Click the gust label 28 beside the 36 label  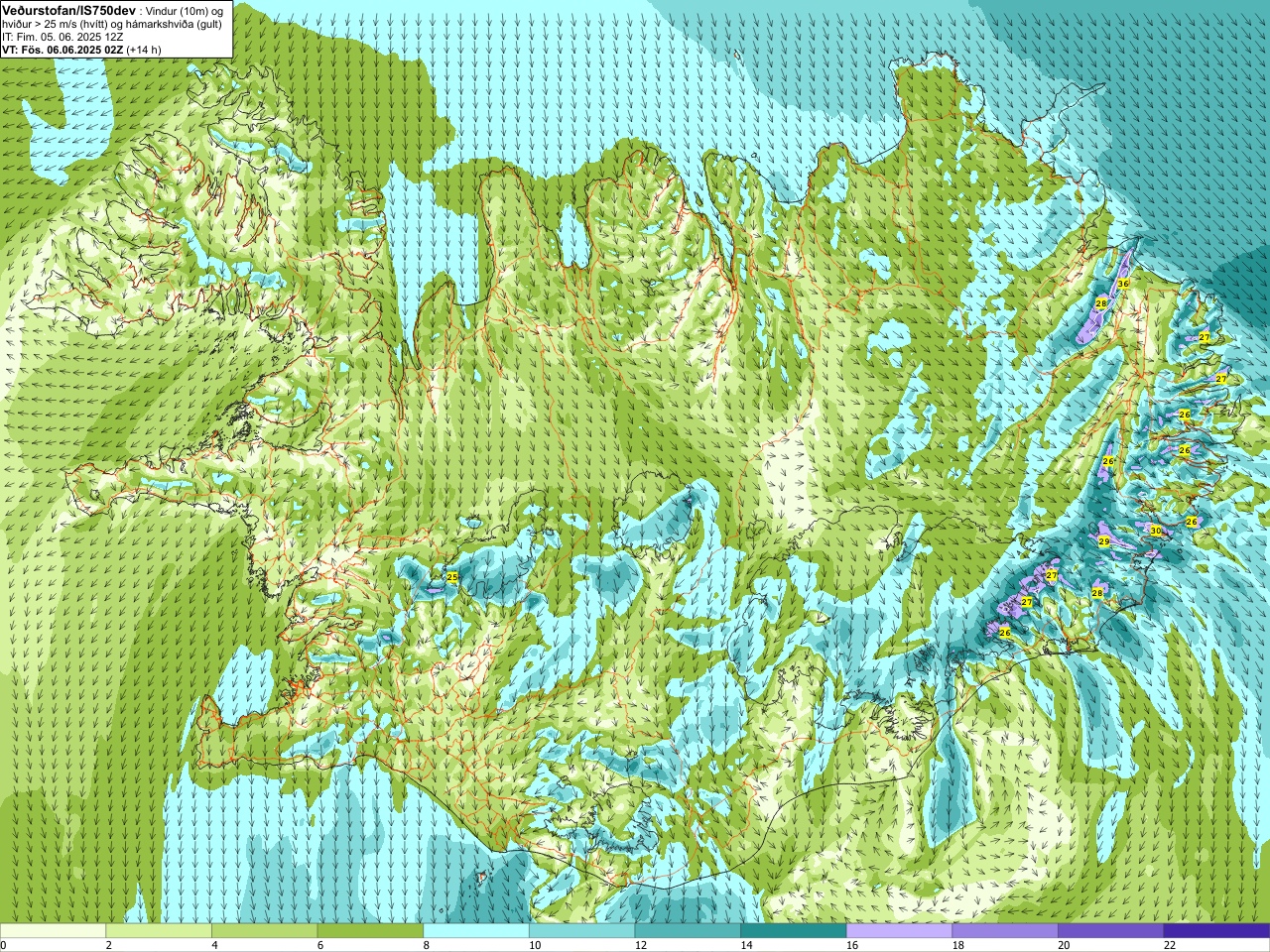[1101, 303]
